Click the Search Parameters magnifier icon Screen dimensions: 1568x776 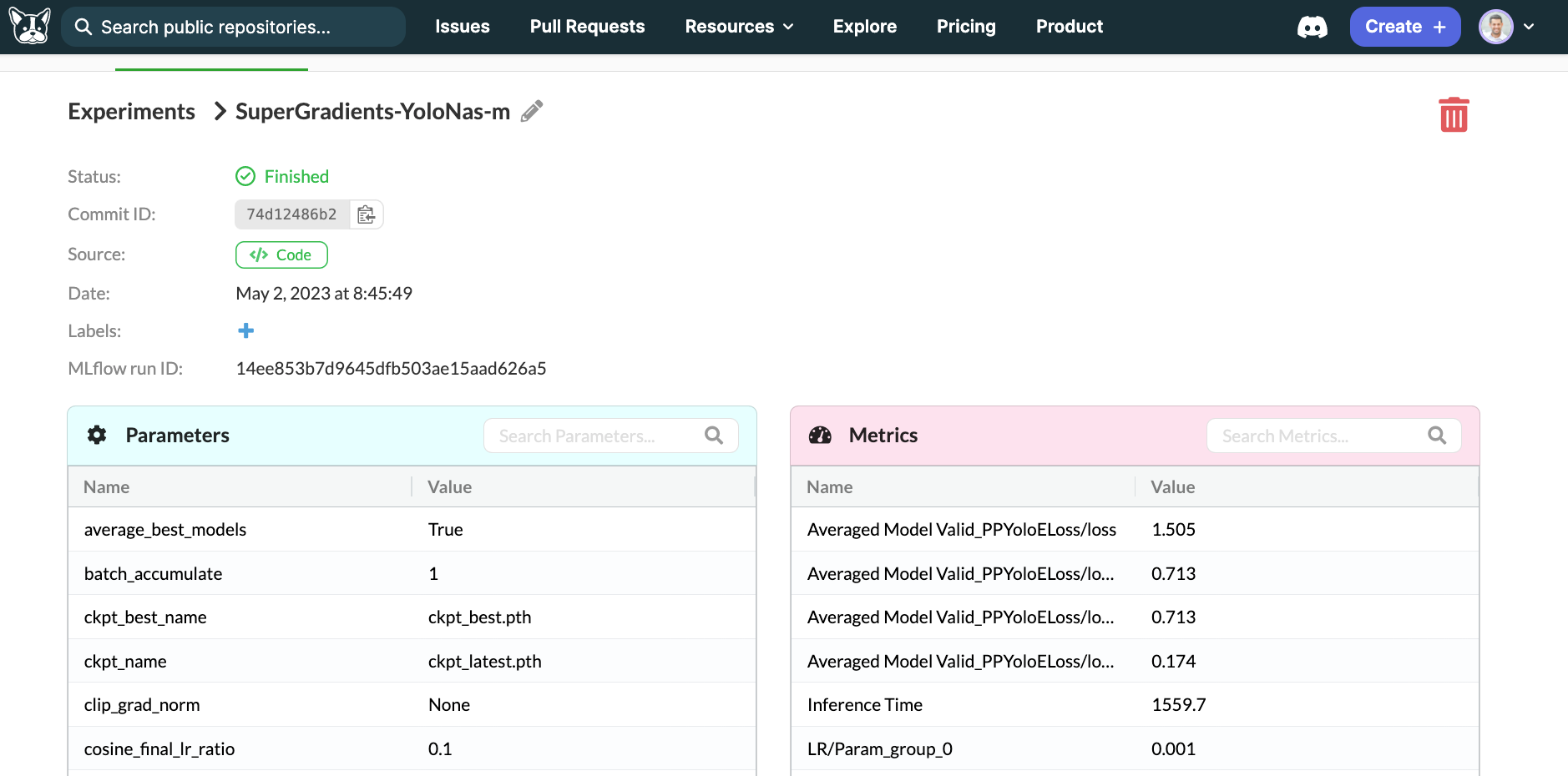(714, 436)
